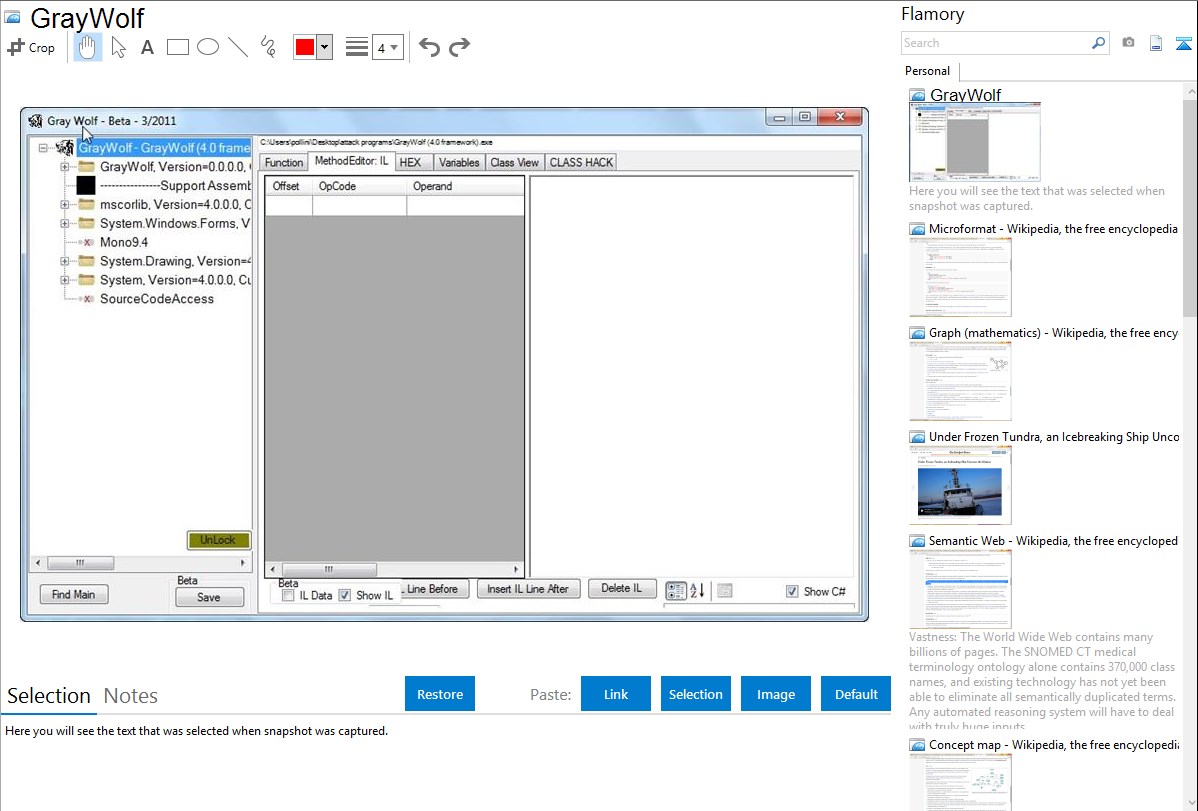Select the rectangle shape tool
The height and width of the screenshot is (811, 1198).
pos(177,47)
